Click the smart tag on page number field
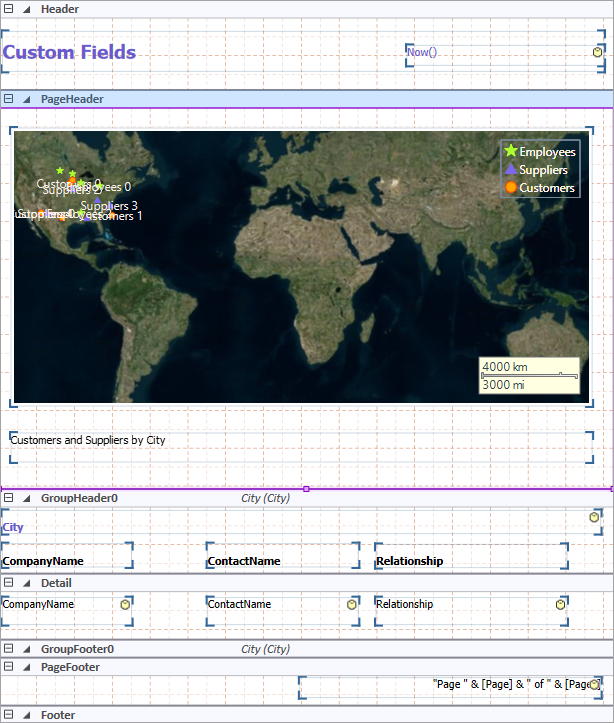The image size is (614, 723). tap(596, 684)
